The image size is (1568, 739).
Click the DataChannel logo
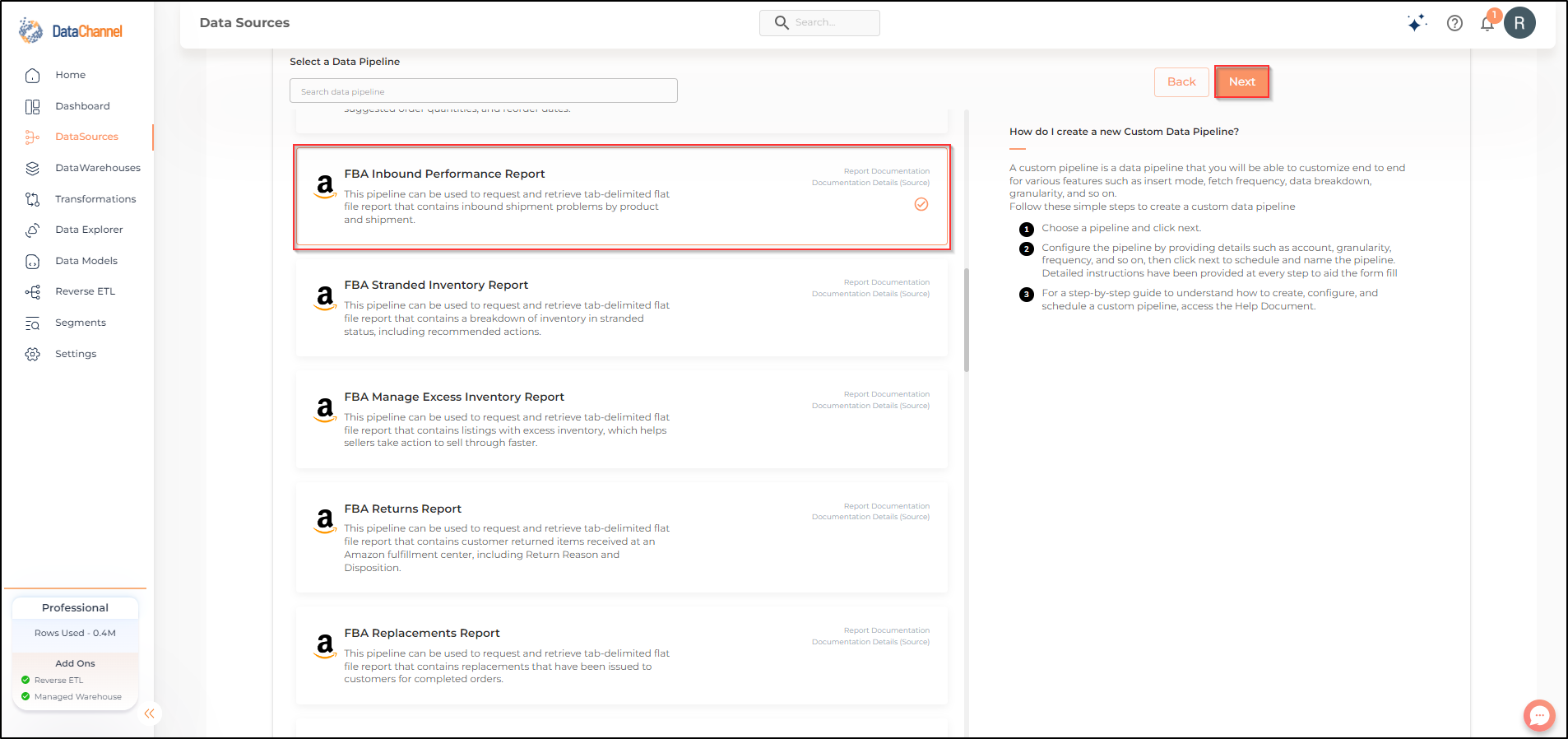(71, 30)
